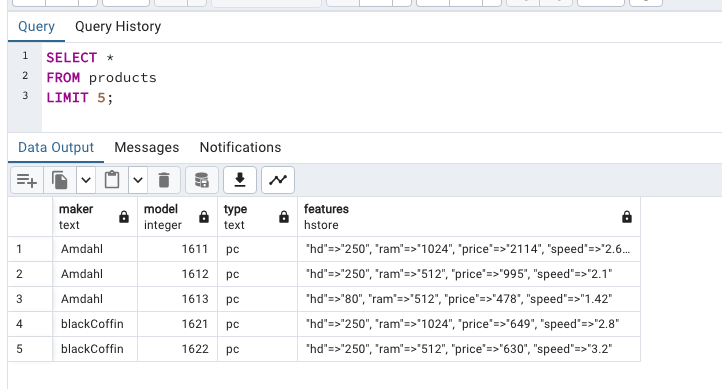Open the Graph Visualiser icon
Screen dimensions: 722x389
point(278,180)
